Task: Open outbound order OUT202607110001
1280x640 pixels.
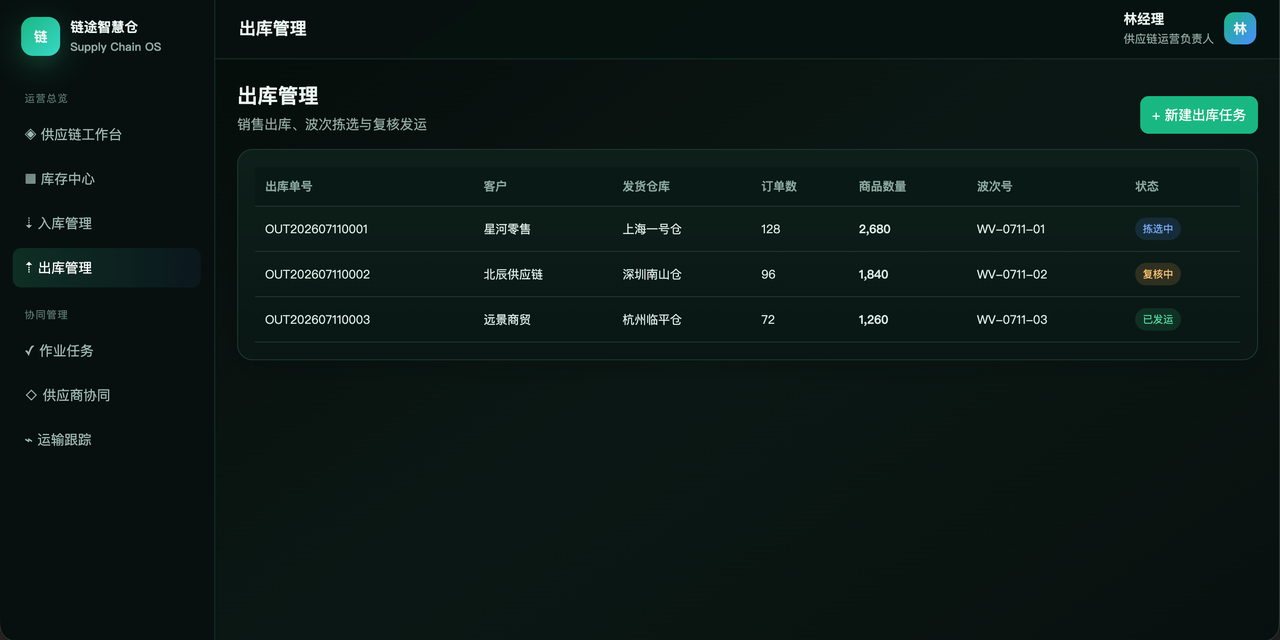Action: click(x=316, y=229)
